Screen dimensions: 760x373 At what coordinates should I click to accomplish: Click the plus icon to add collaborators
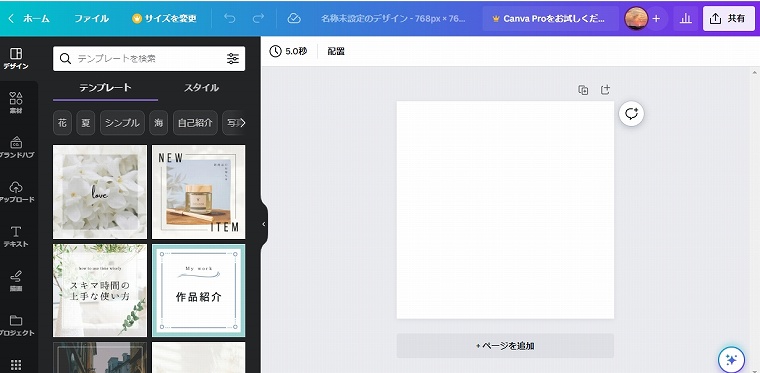point(656,18)
